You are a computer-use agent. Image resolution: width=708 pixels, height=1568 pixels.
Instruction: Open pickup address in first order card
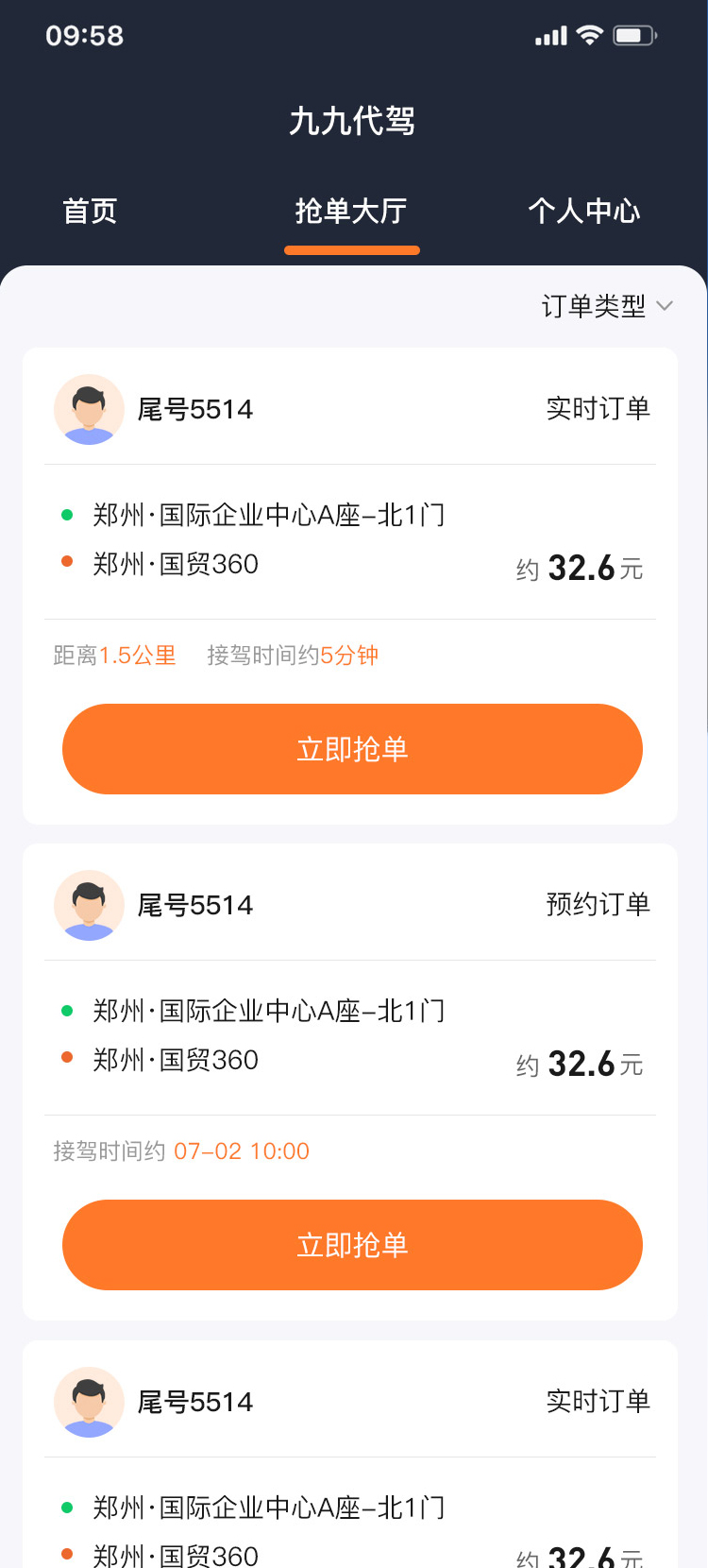[269, 515]
